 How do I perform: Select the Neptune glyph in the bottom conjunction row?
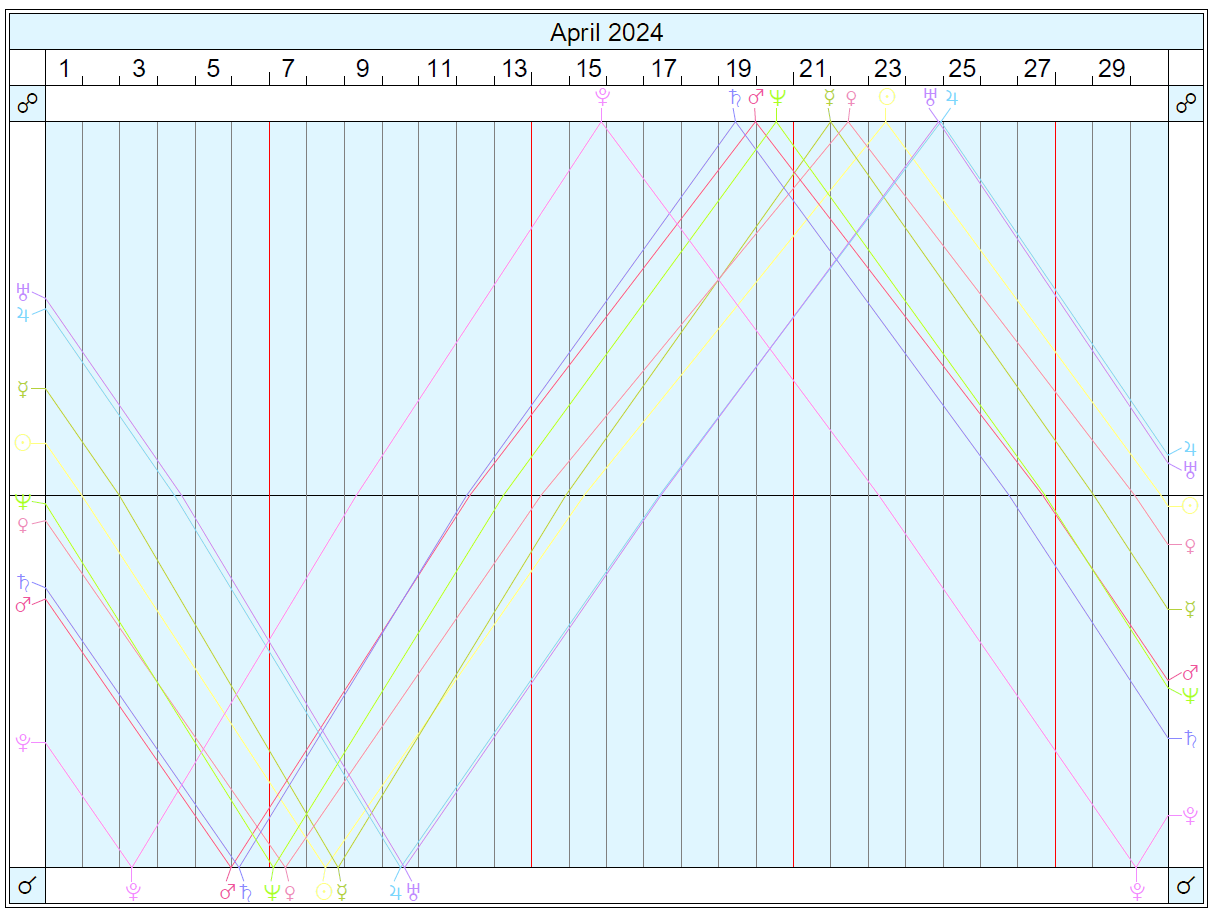(x=271, y=890)
